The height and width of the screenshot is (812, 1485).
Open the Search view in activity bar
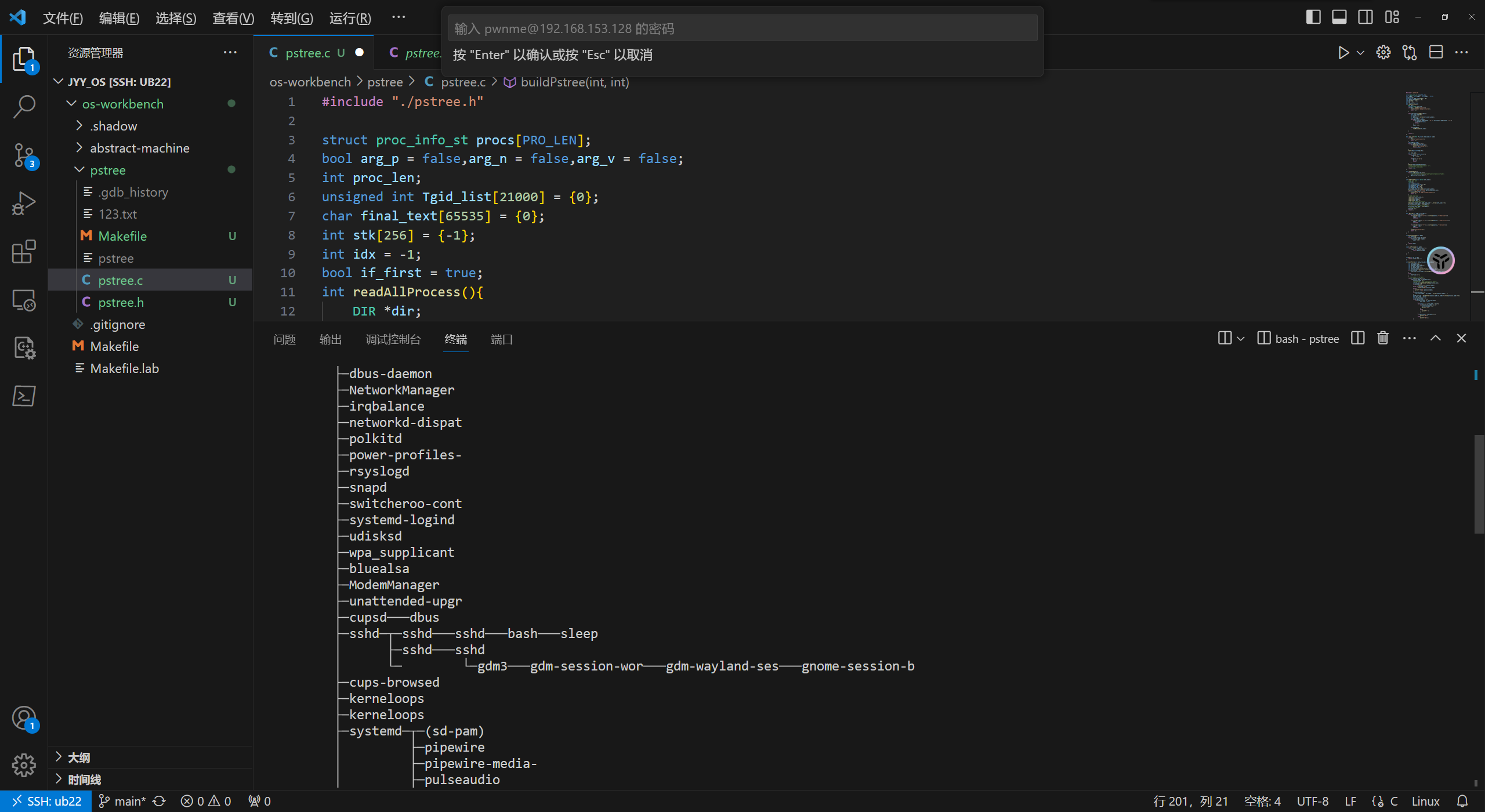(x=24, y=107)
